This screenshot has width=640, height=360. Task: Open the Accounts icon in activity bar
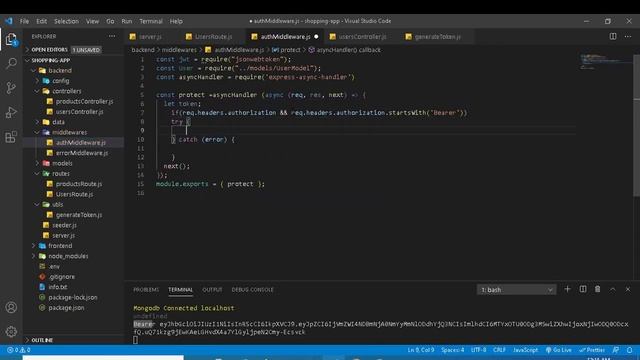[11, 307]
